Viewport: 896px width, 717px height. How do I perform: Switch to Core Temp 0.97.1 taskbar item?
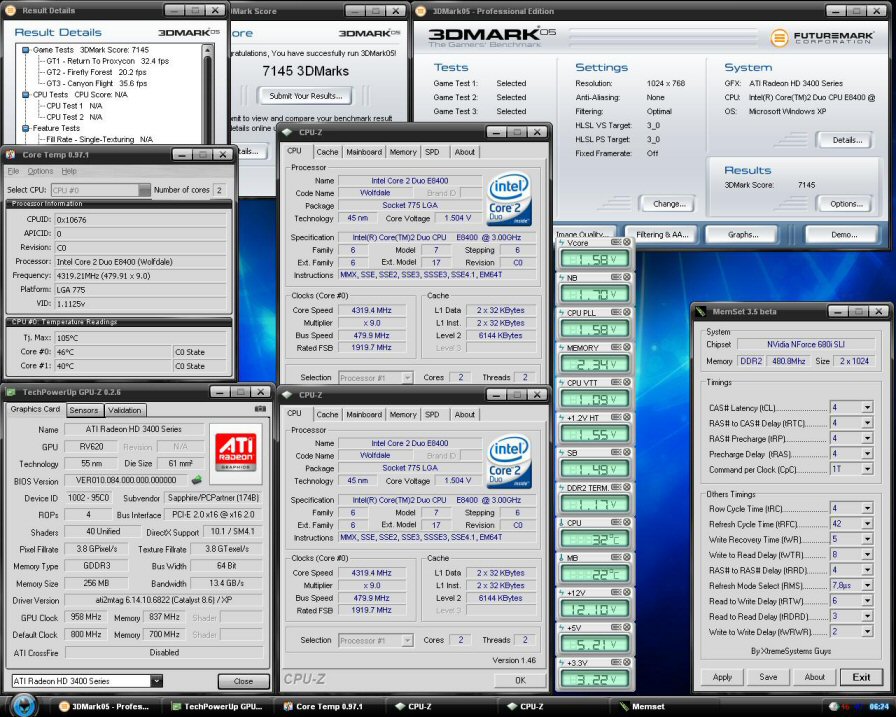323,707
